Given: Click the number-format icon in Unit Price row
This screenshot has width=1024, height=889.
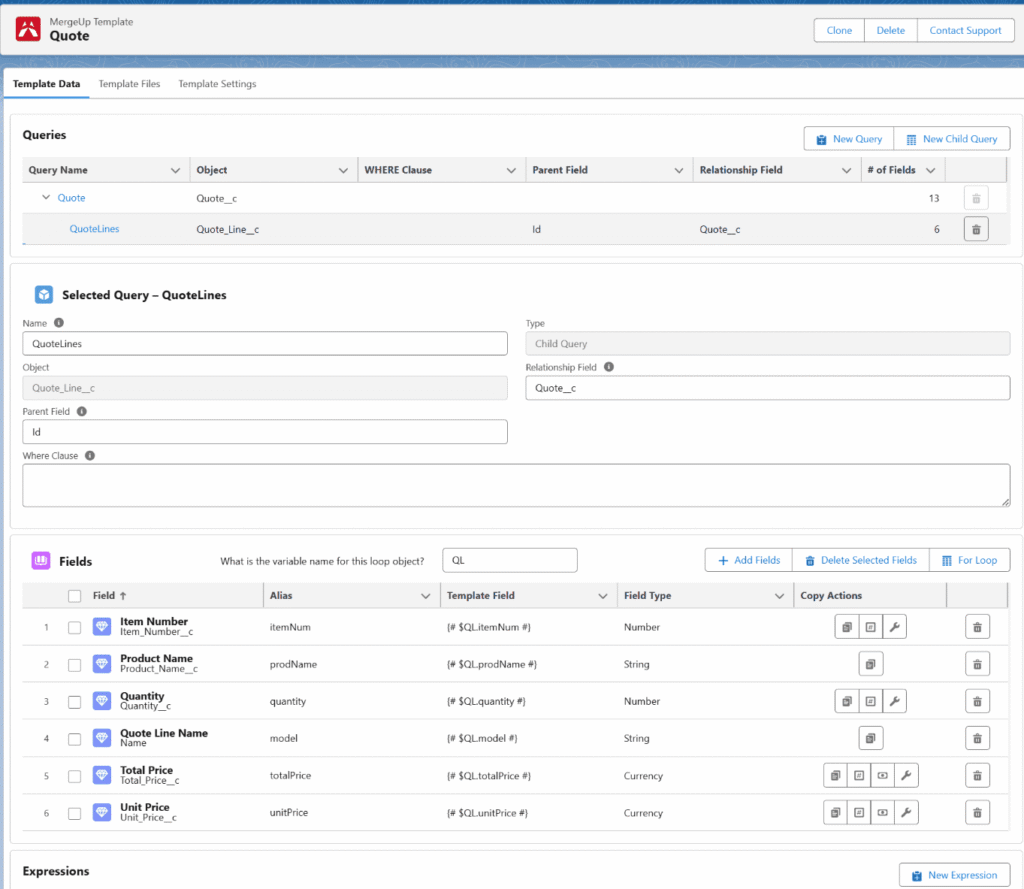Looking at the screenshot, I should [x=859, y=813].
